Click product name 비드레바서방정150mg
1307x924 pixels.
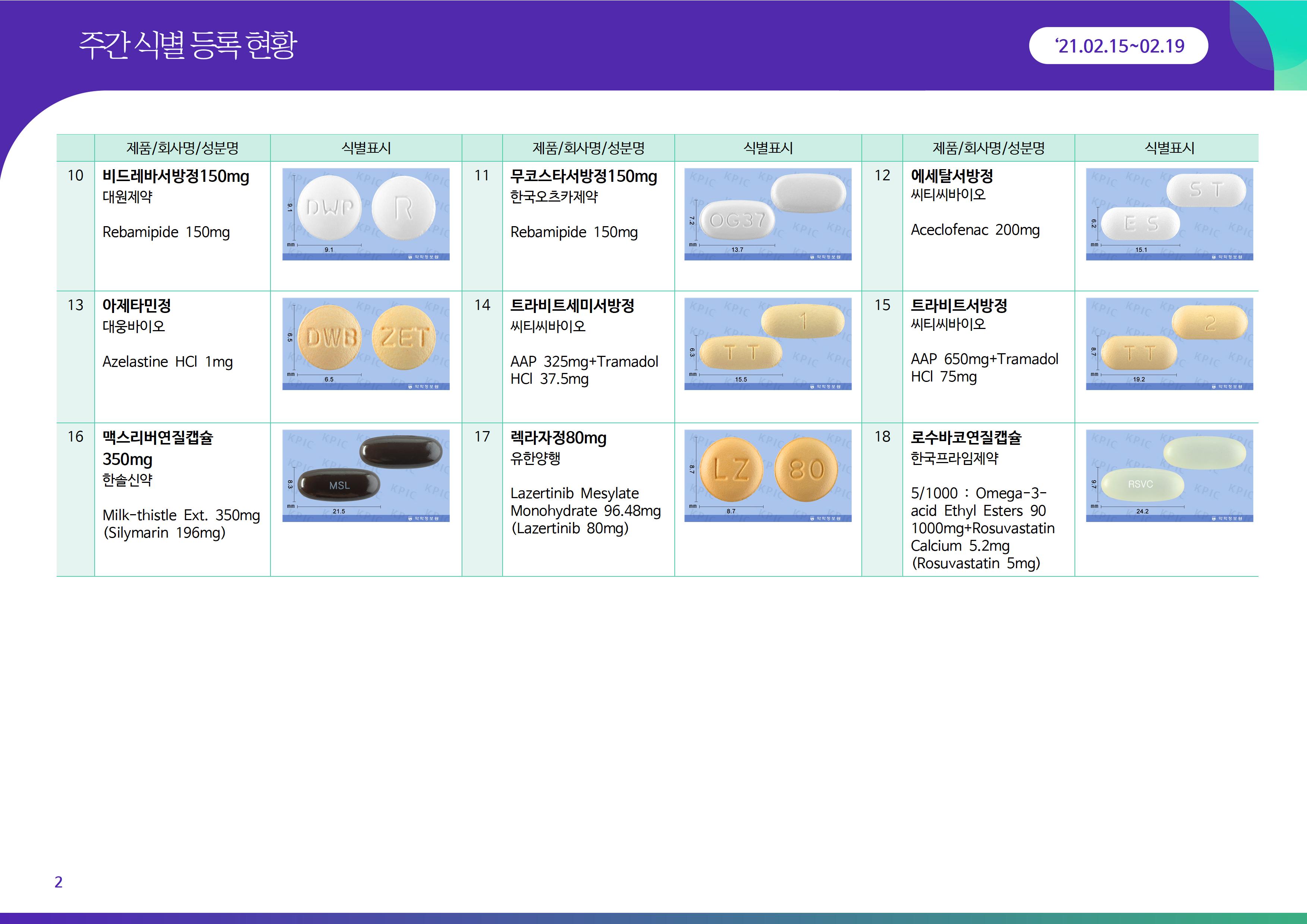tap(175, 176)
